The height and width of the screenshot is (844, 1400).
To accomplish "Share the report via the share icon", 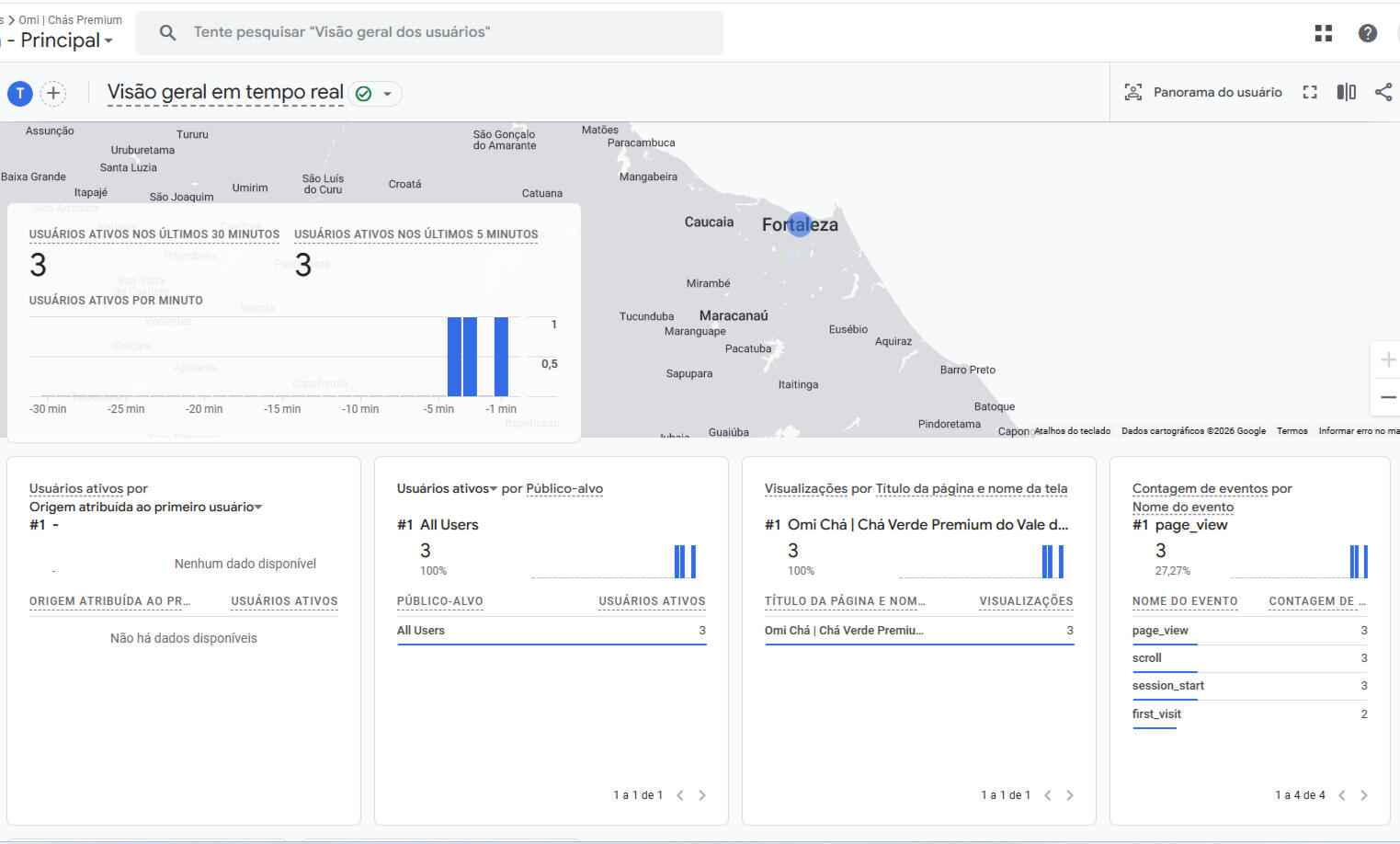I will [1383, 92].
